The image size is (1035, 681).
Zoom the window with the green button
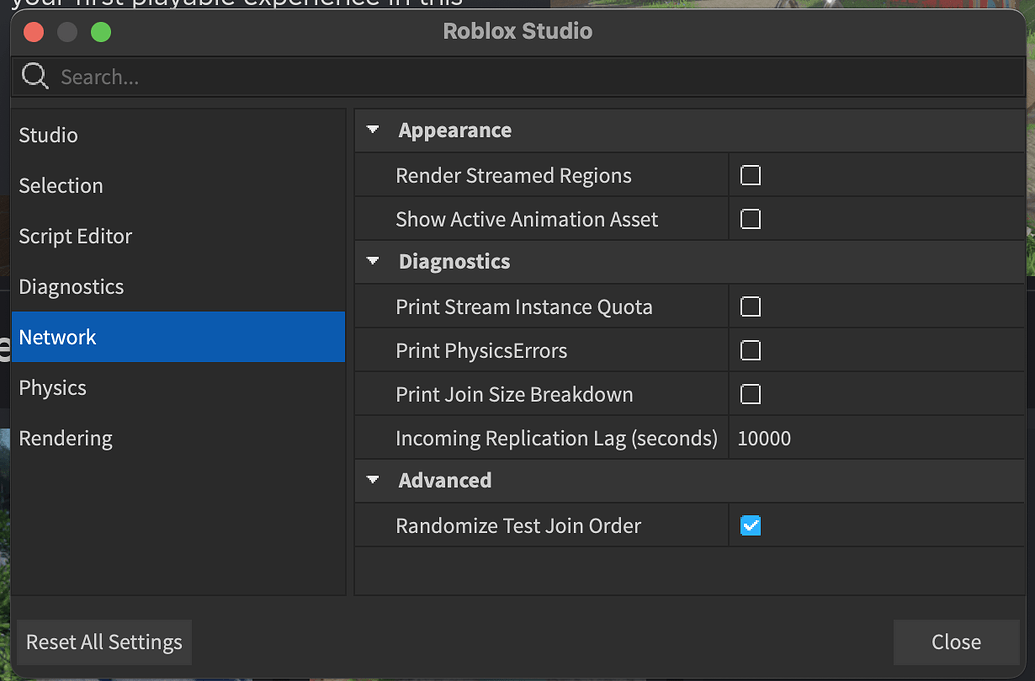(x=101, y=32)
